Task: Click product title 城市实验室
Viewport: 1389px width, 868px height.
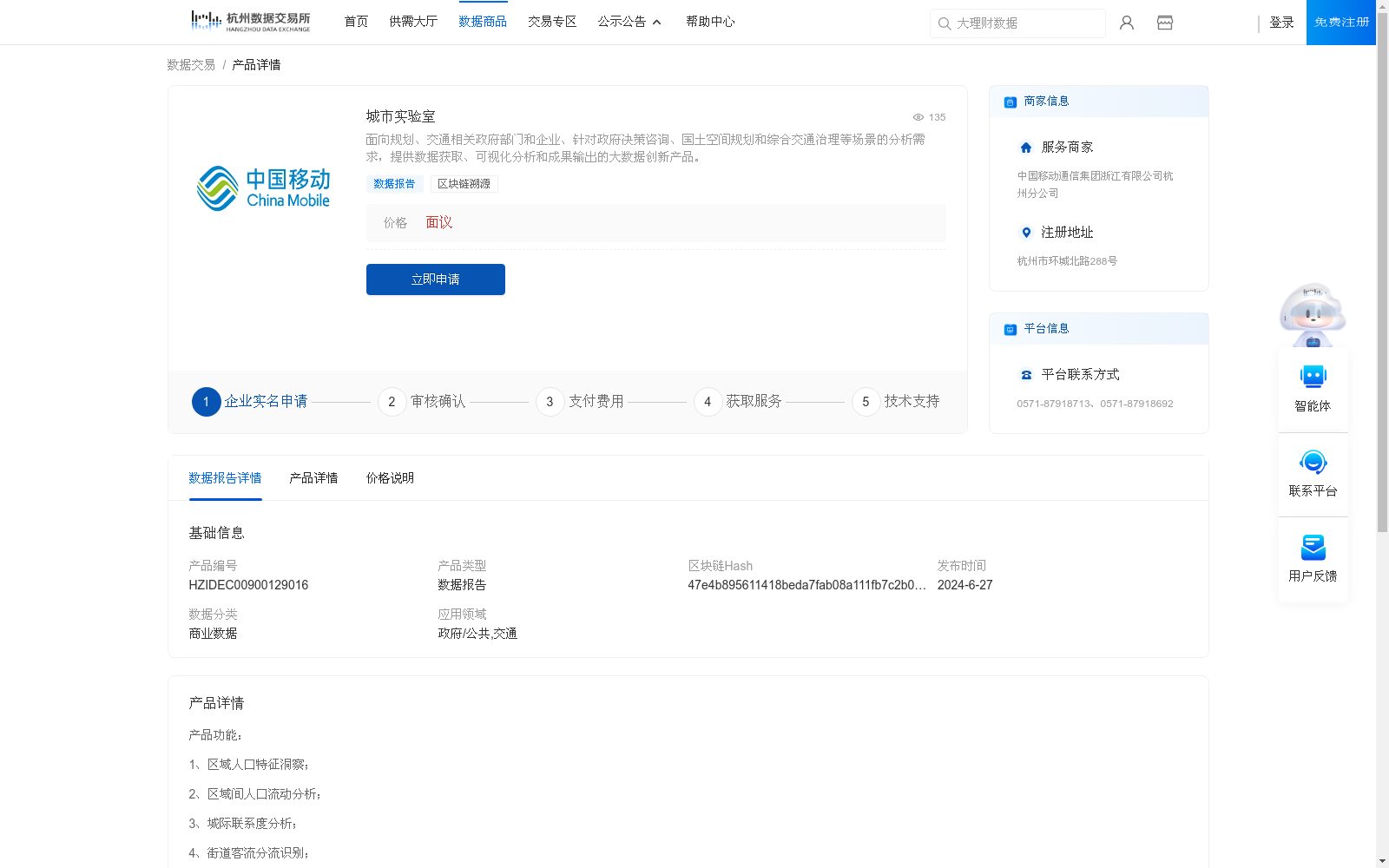Action: 401,116
